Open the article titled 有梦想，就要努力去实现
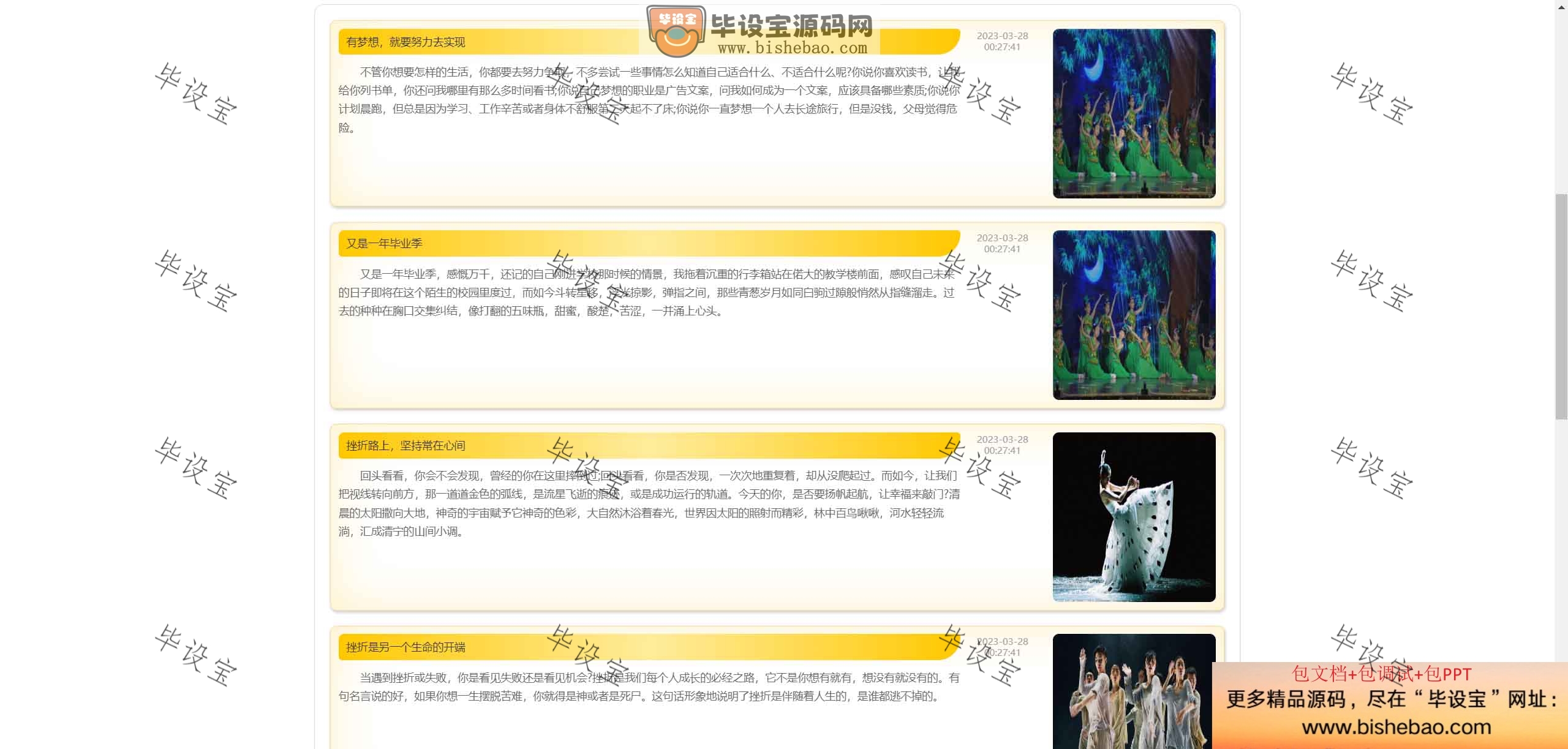 point(405,42)
